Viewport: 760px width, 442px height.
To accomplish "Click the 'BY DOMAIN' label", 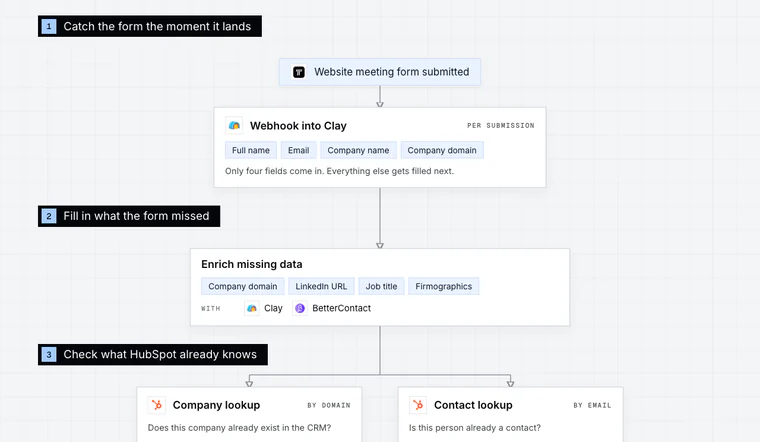I will pos(329,405).
